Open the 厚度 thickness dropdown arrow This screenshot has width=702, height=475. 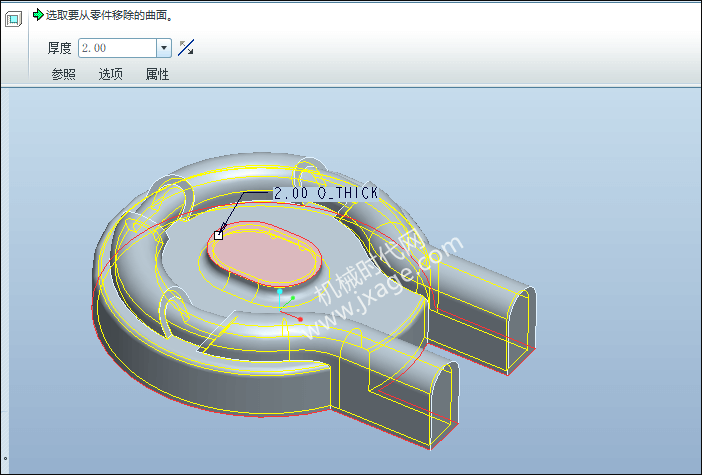pyautogui.click(x=164, y=48)
